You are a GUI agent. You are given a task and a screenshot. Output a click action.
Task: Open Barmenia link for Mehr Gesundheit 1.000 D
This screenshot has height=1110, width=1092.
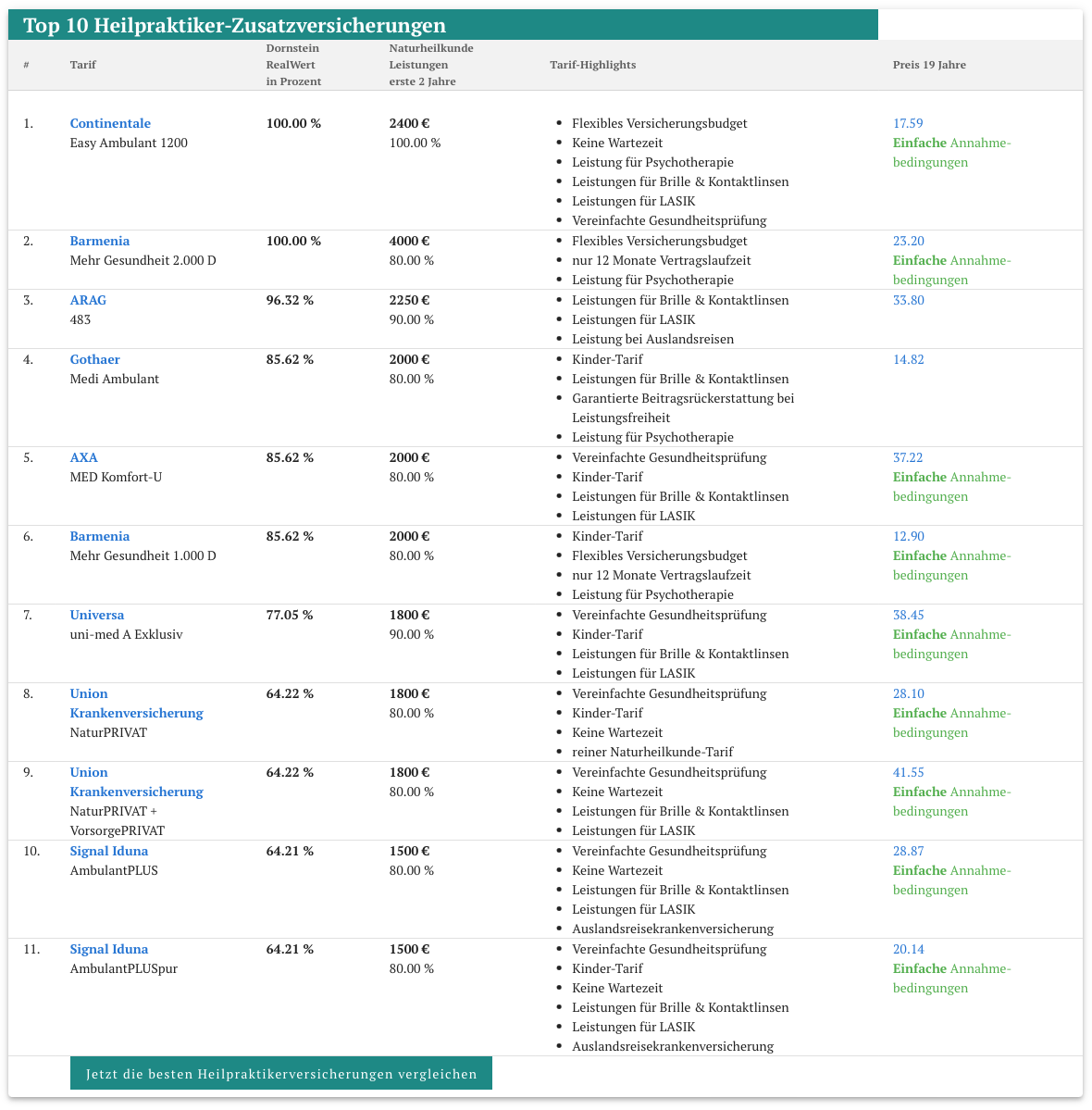[100, 536]
